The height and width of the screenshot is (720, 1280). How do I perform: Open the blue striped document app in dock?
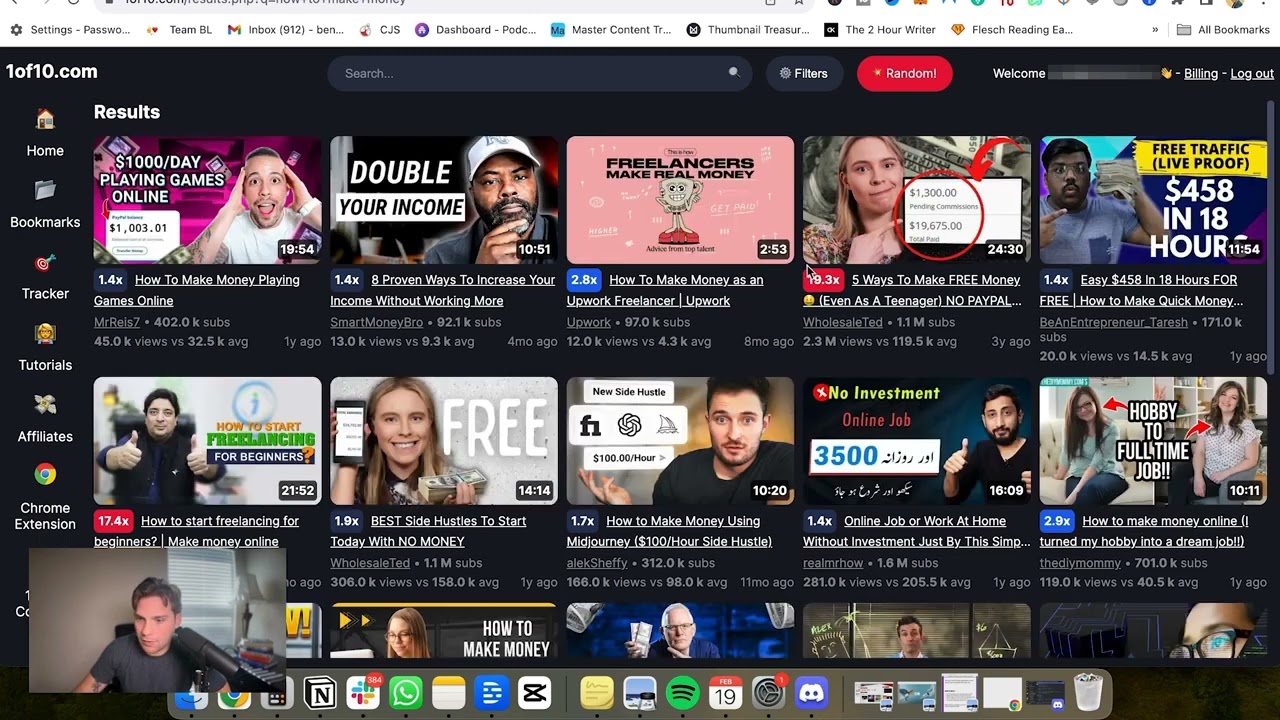click(492, 693)
